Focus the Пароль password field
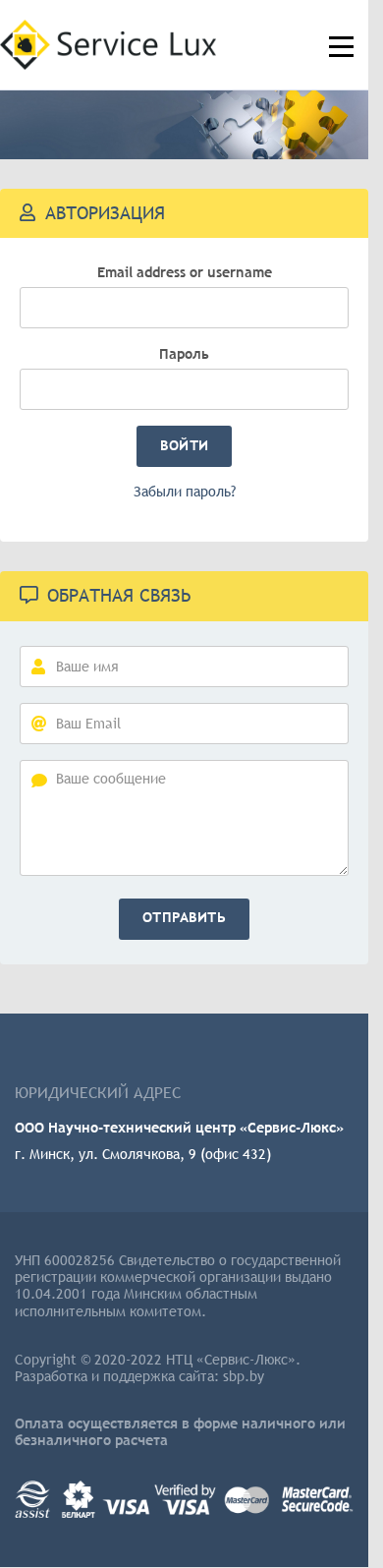The image size is (383, 1568). tap(184, 389)
